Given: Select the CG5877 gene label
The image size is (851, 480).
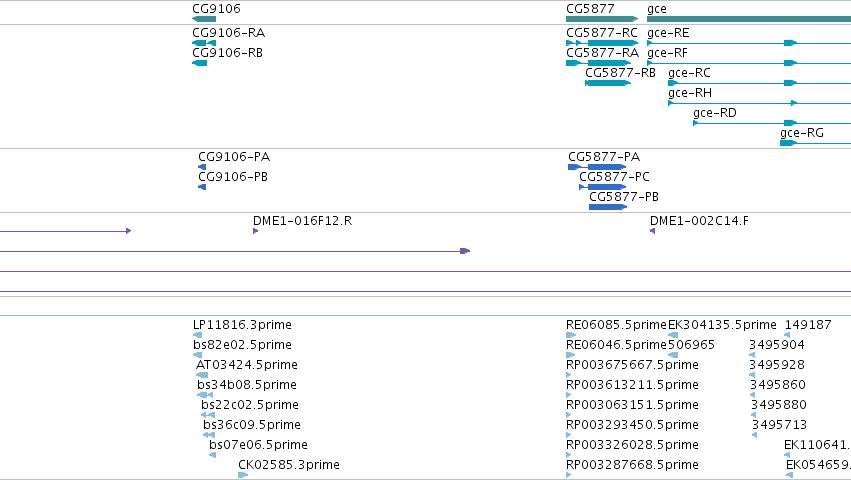Looking at the screenshot, I should pyautogui.click(x=590, y=9).
